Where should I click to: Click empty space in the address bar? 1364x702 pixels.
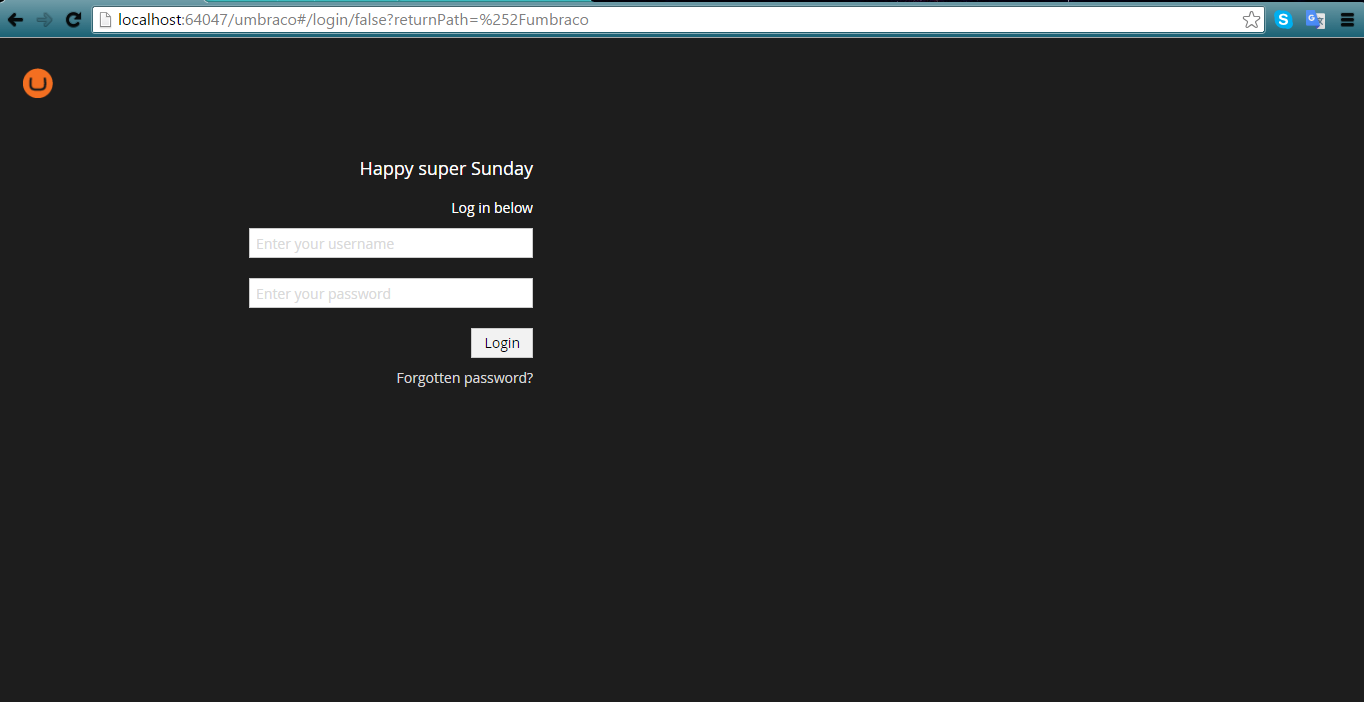[900, 20]
